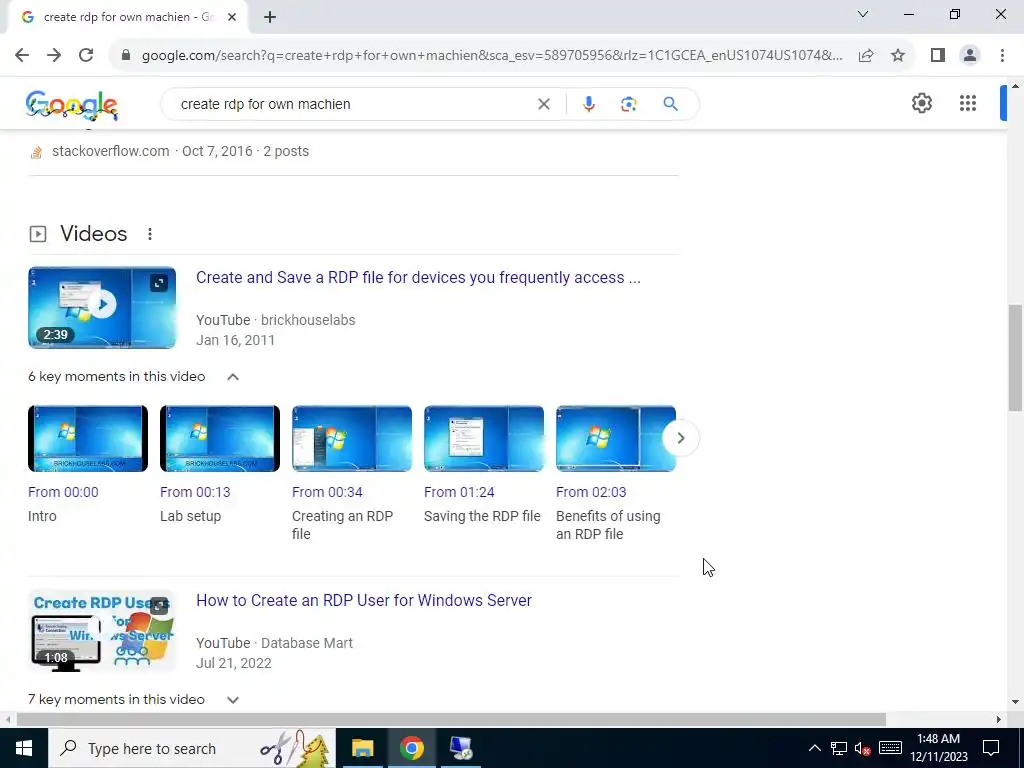
Task: Show hidden system tray icons
Action: pos(814,748)
